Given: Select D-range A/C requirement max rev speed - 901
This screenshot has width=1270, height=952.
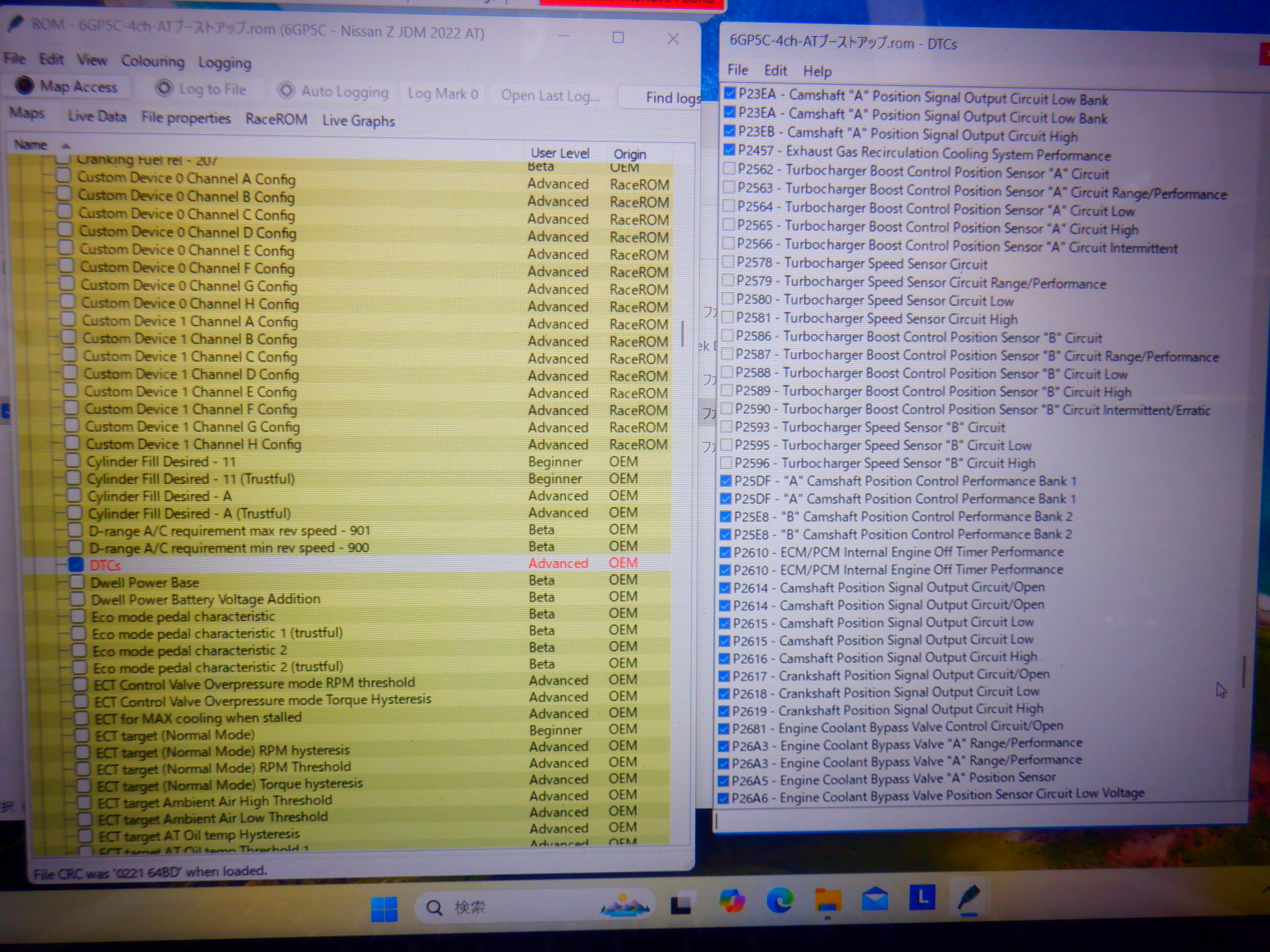Looking at the screenshot, I should [x=229, y=531].
